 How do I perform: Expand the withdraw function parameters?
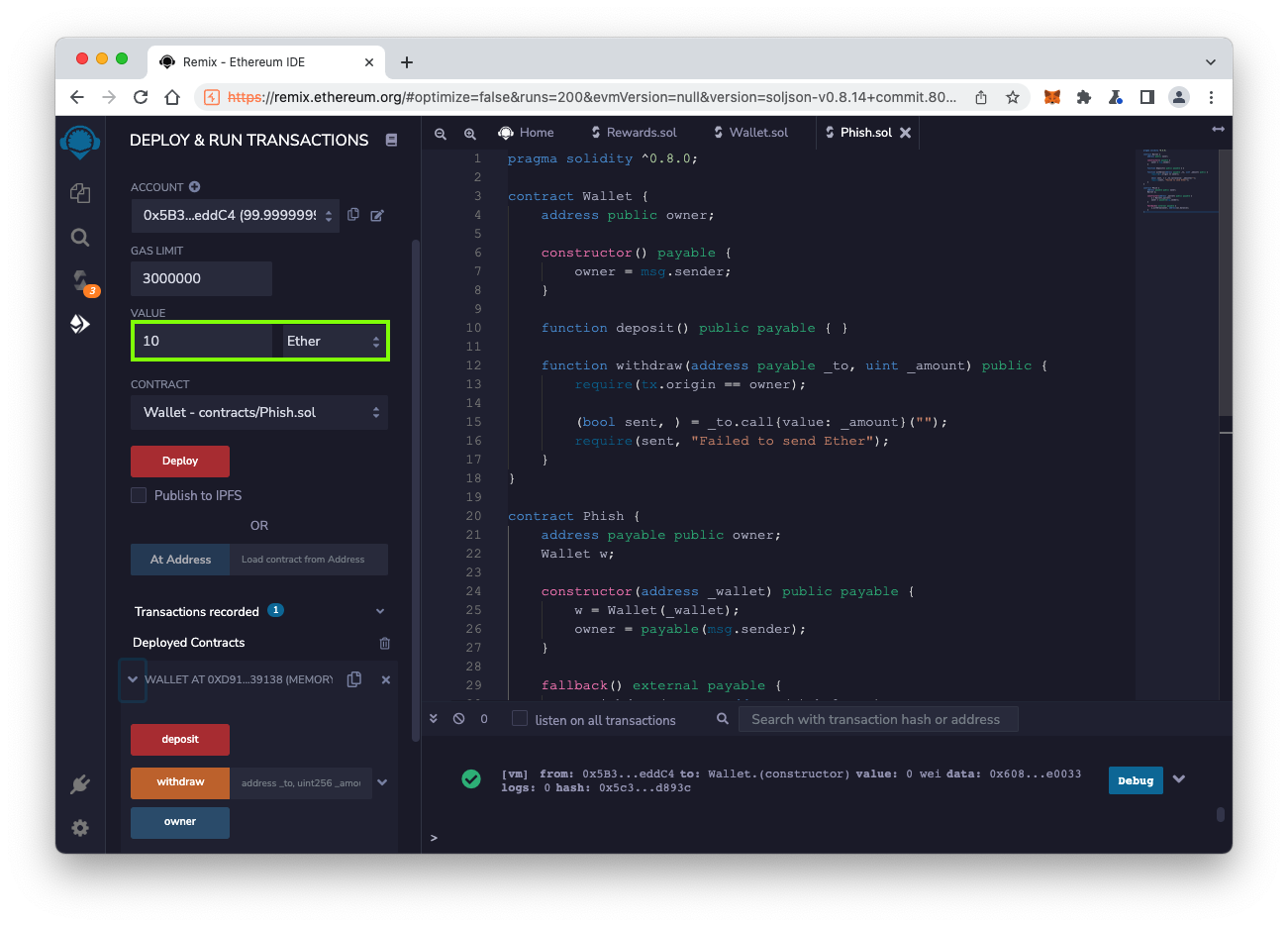pyautogui.click(x=382, y=782)
